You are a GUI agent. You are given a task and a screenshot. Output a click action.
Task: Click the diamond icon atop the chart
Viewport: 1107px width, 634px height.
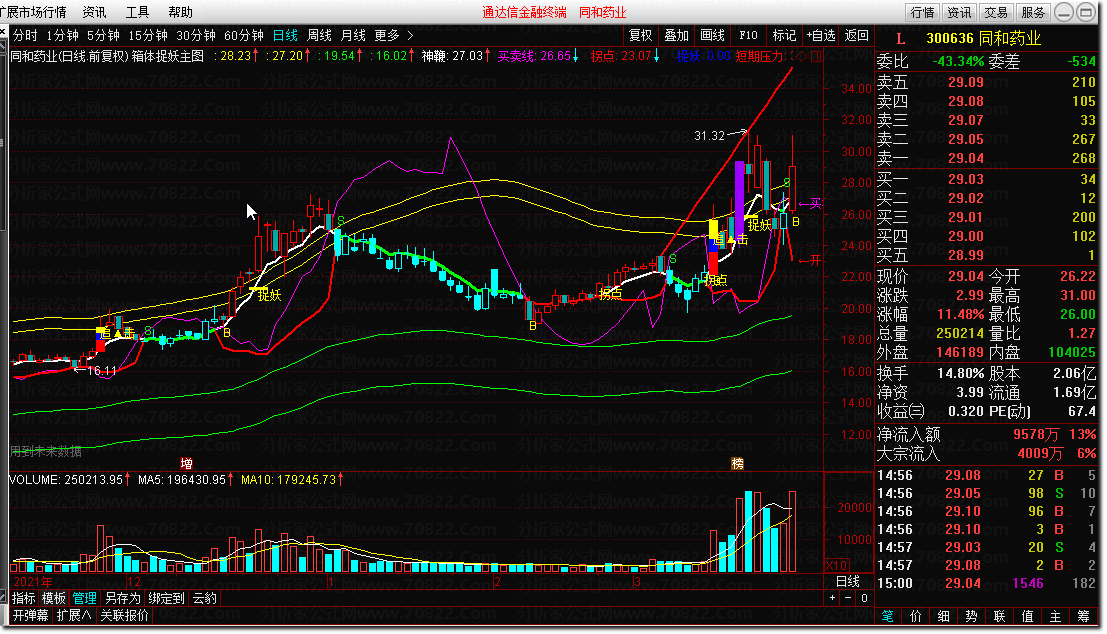click(x=801, y=56)
